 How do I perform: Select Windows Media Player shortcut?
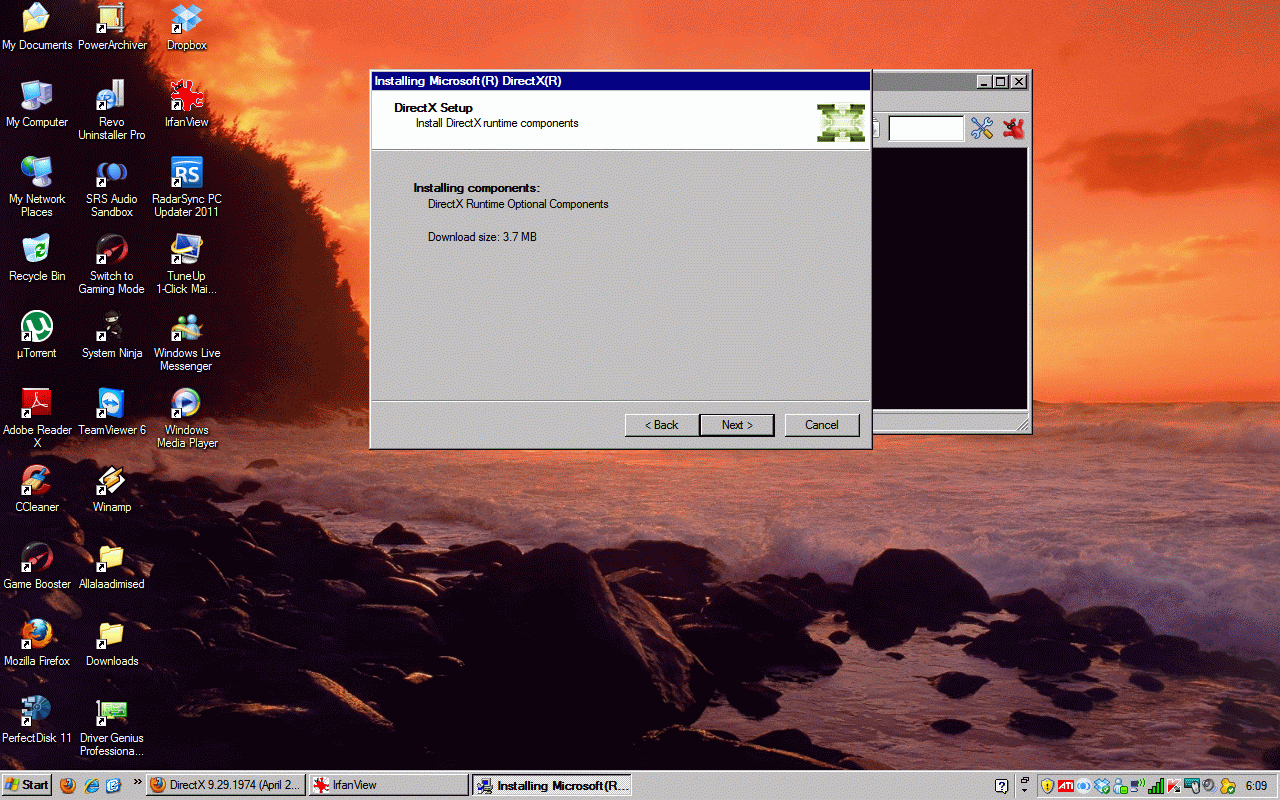(186, 418)
